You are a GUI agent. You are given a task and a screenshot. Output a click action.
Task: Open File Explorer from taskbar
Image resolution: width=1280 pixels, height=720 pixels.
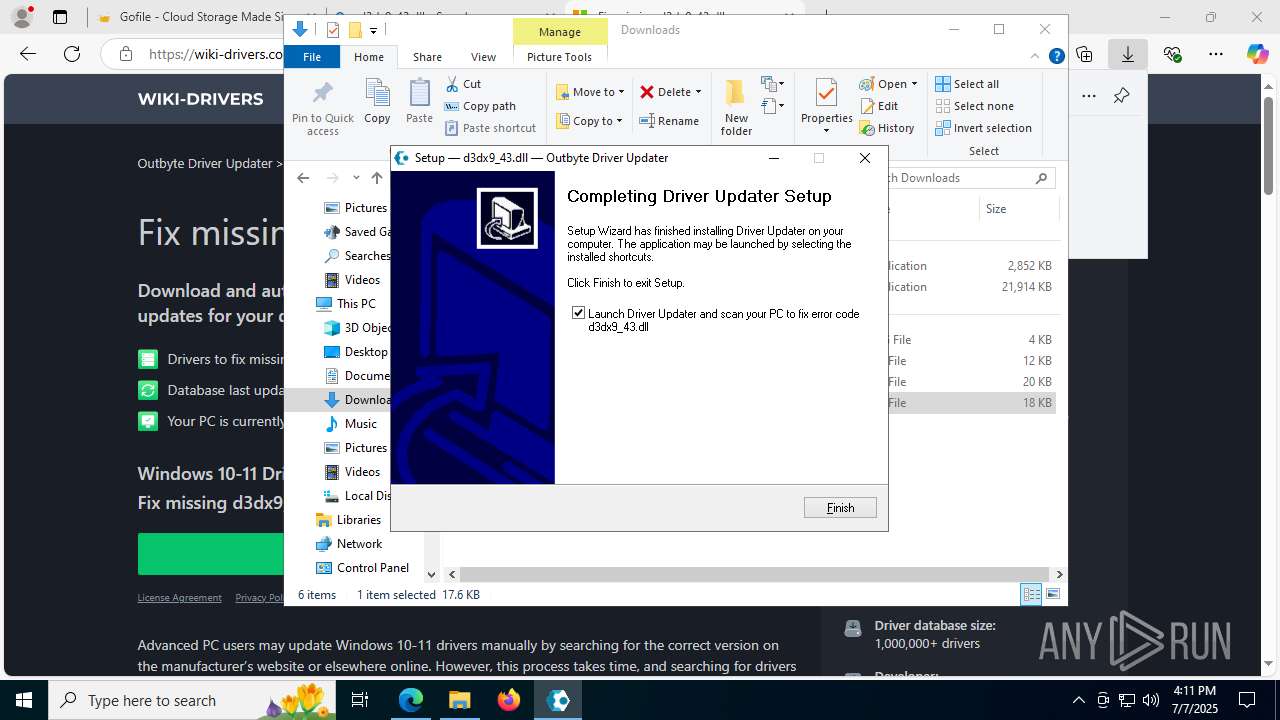point(459,700)
